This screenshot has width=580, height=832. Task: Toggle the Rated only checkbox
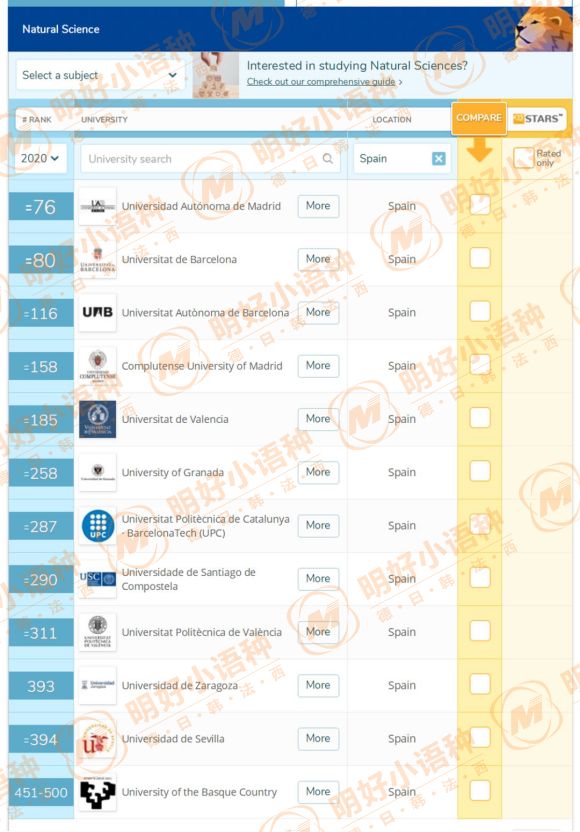pos(523,158)
